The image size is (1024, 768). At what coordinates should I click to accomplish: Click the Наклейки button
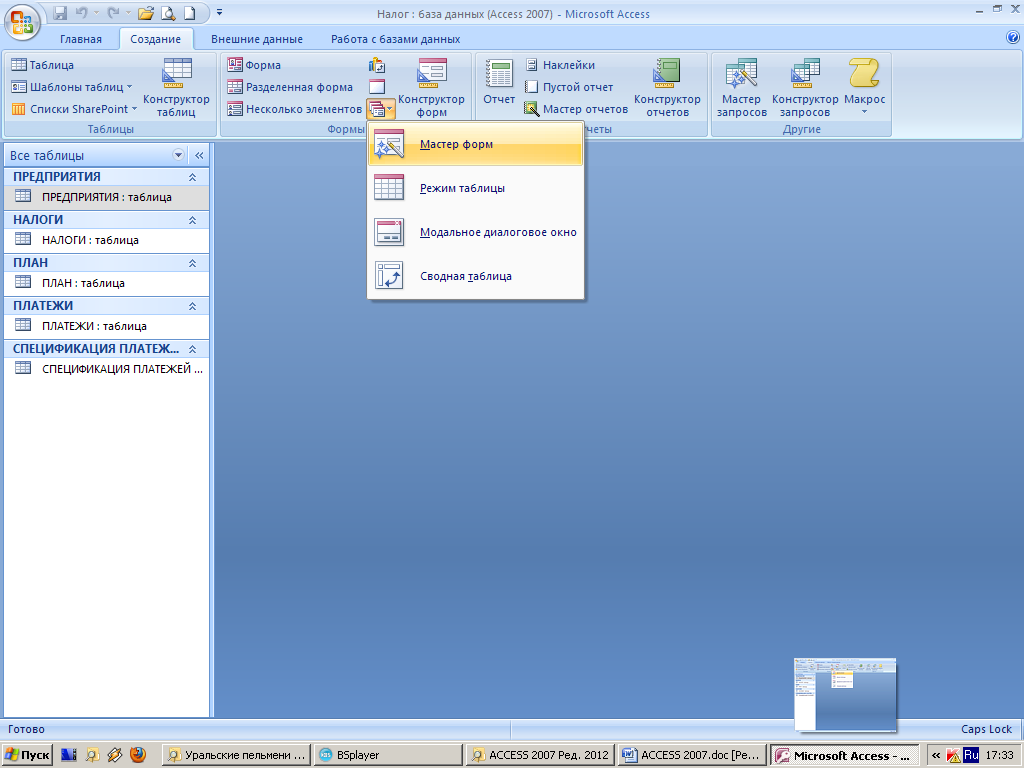click(560, 65)
